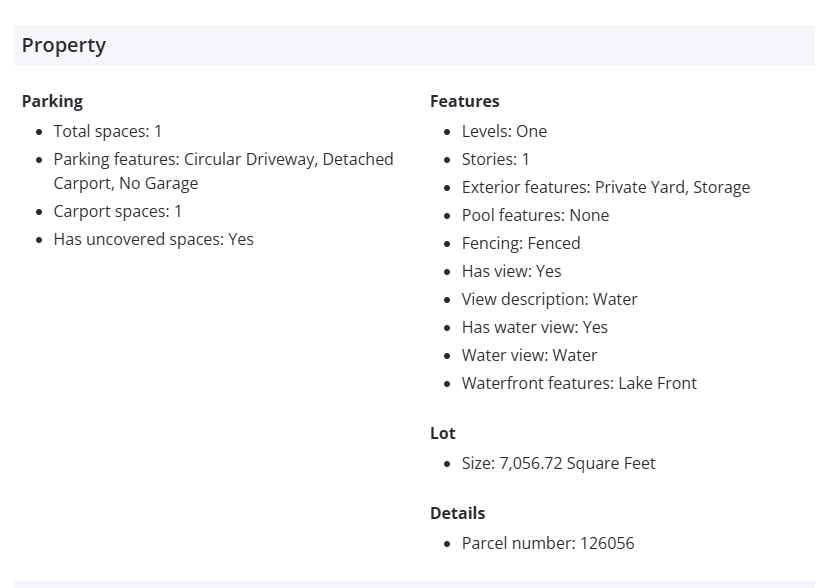Select the Carport spaces: 1 line

(x=118, y=211)
